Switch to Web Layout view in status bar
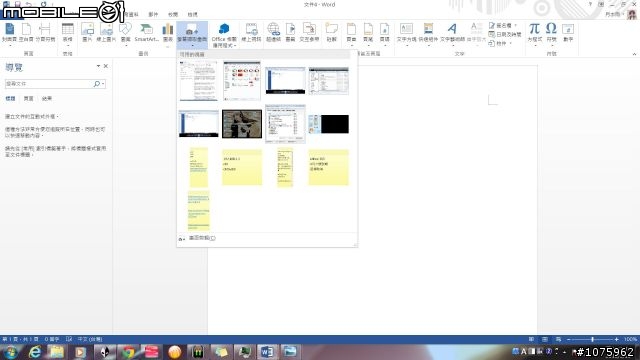The height and width of the screenshot is (360, 640). 558,340
